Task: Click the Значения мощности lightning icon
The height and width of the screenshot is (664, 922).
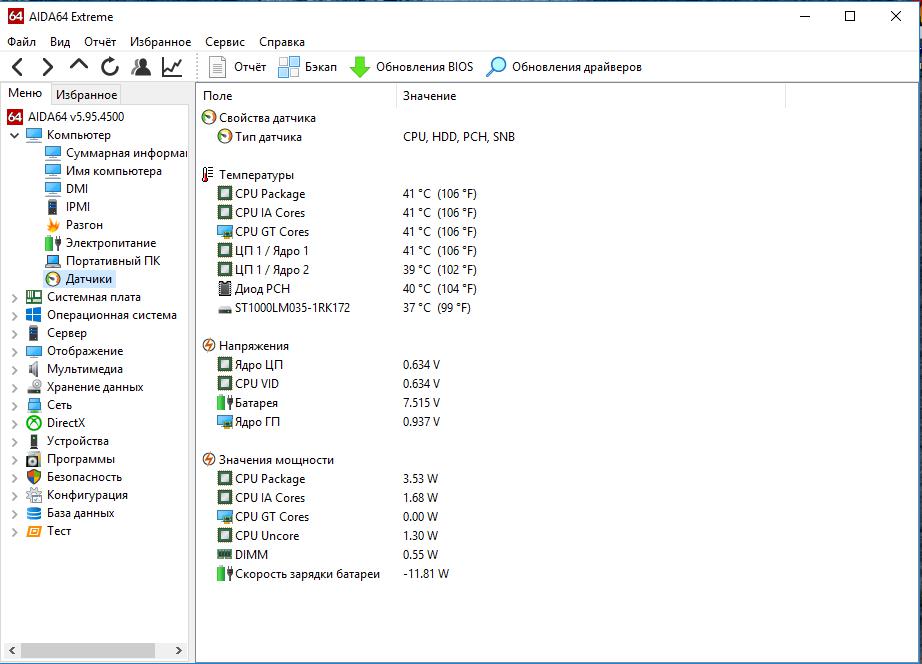Action: point(209,459)
